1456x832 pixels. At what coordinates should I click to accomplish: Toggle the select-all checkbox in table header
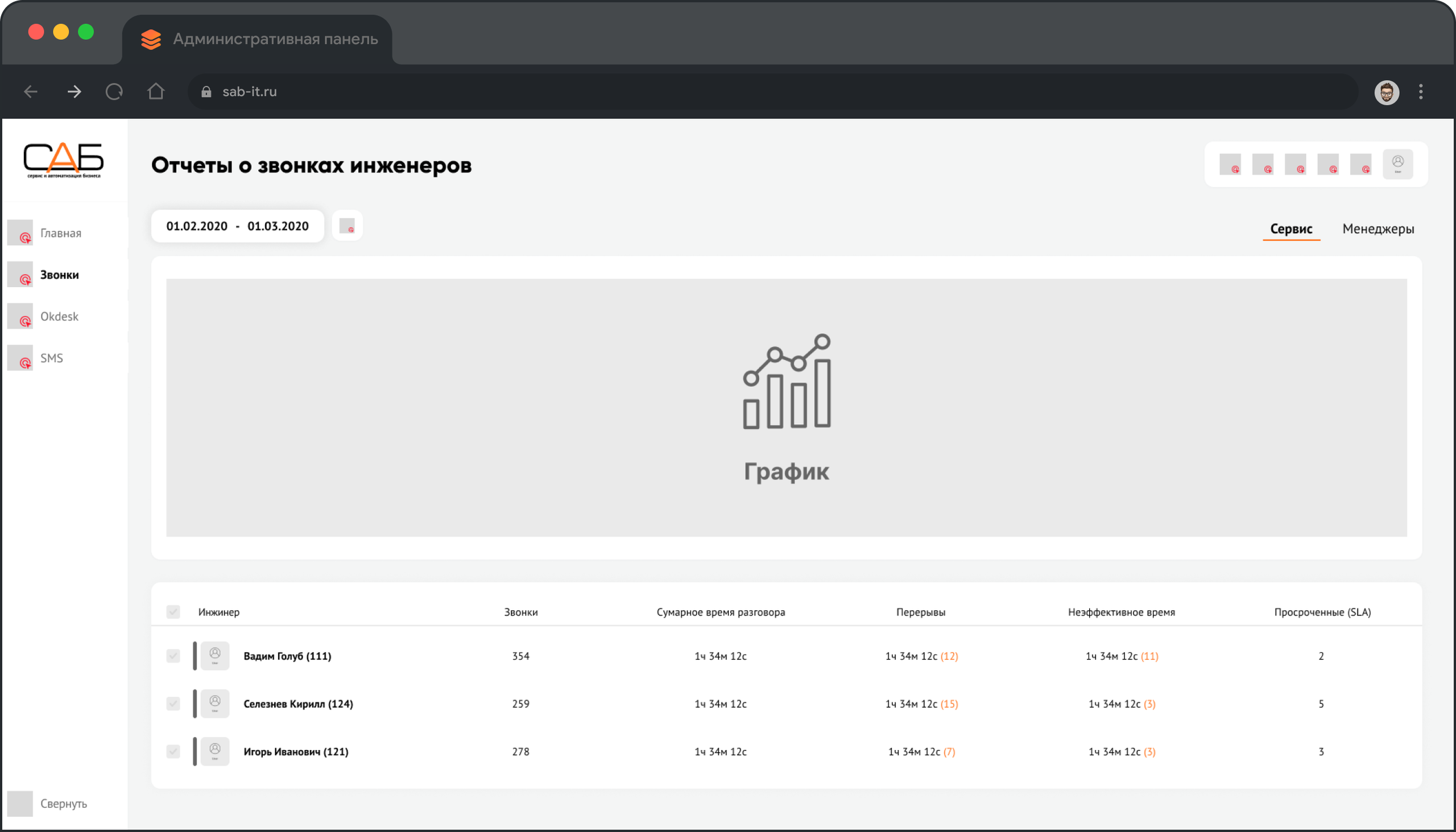173,612
